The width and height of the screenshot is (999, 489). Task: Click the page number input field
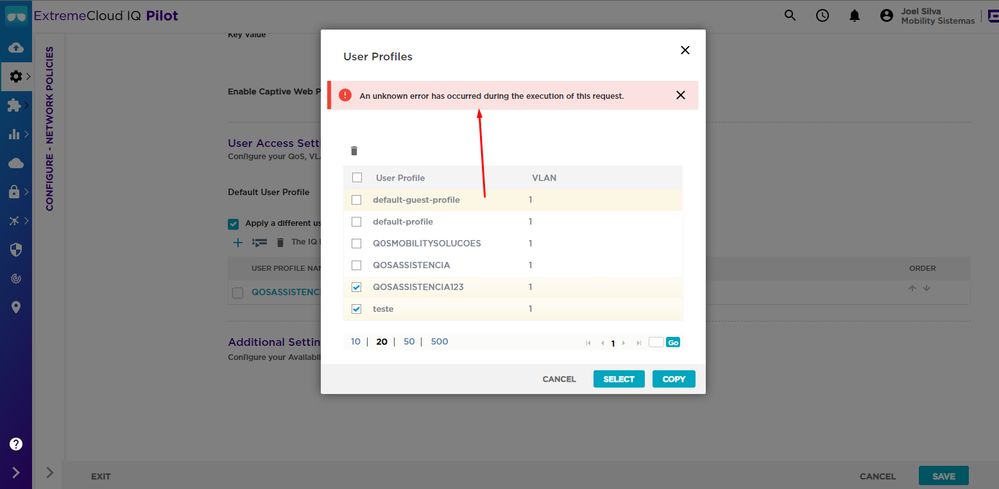pos(655,342)
